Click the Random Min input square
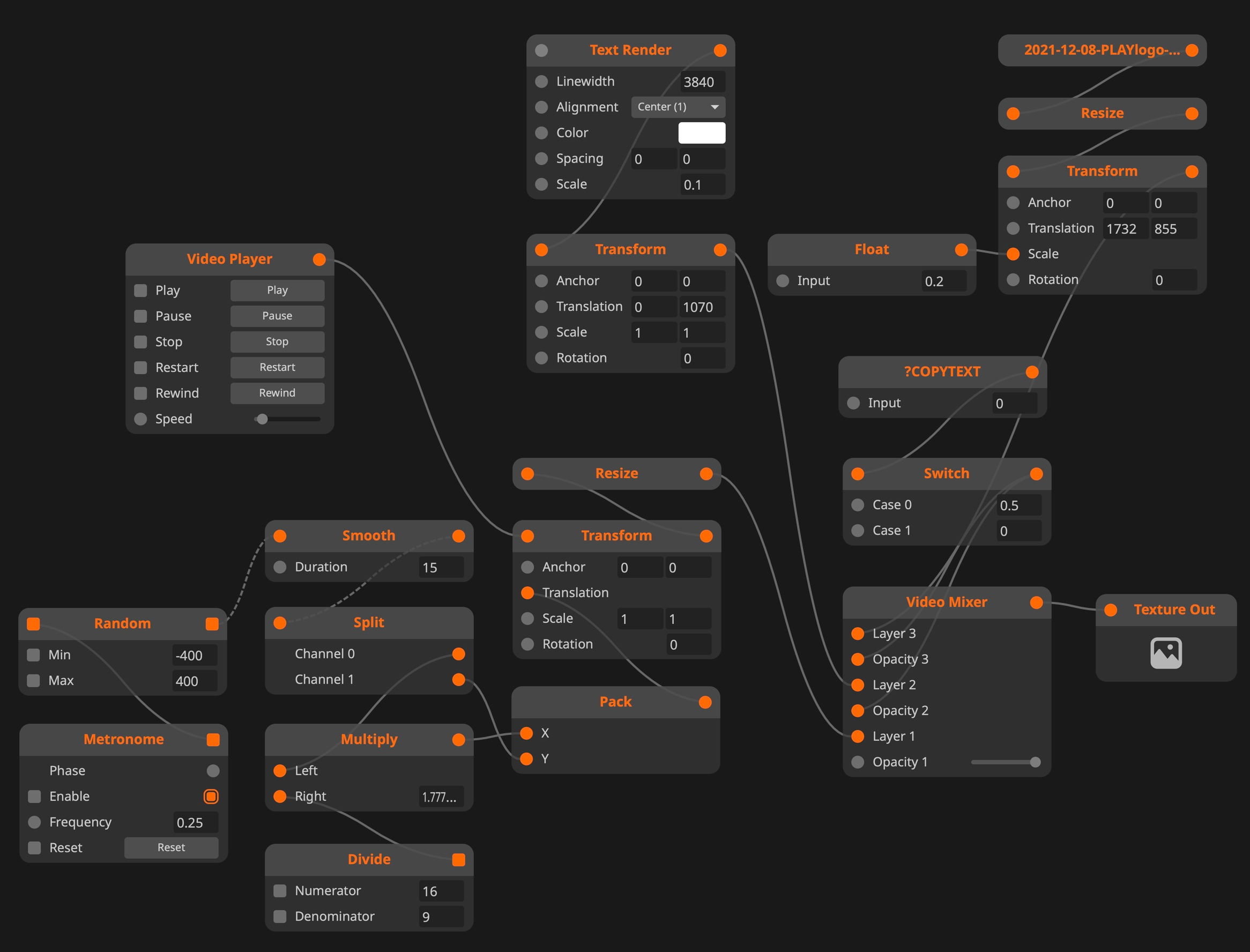Screen dimensions: 1250x952 (33, 655)
